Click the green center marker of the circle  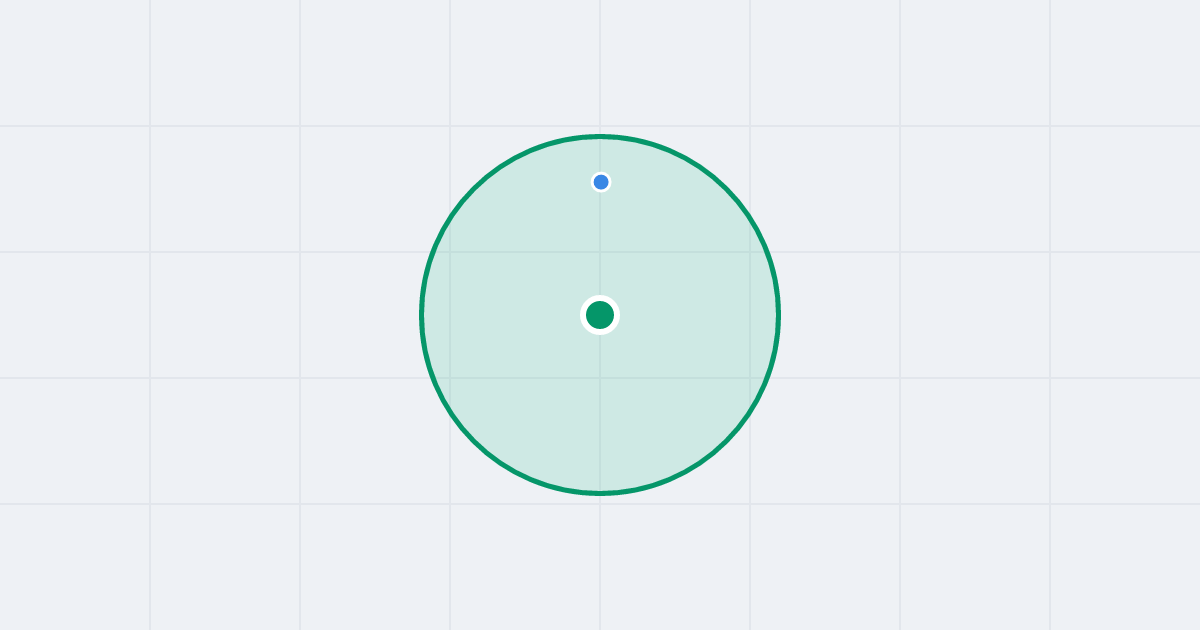(600, 315)
